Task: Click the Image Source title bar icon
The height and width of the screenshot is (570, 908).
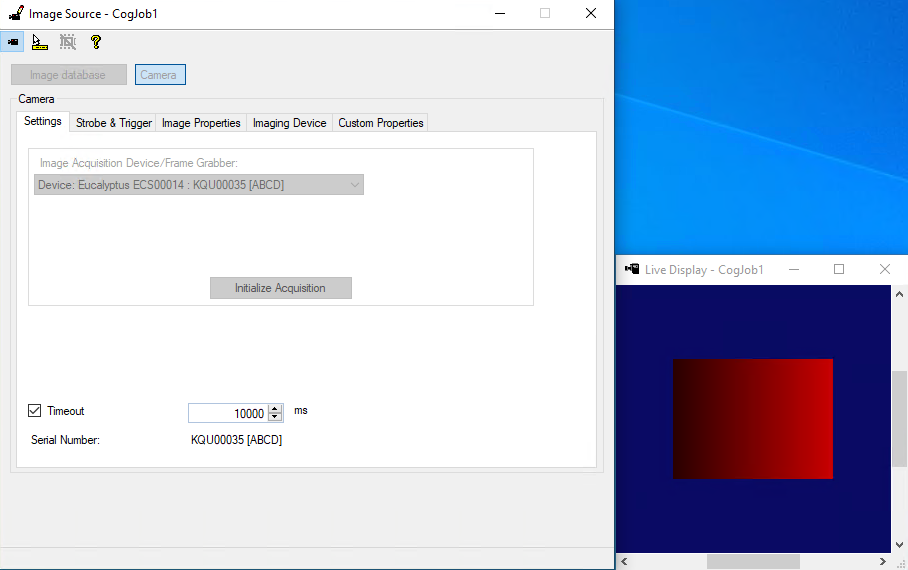Action: [x=16, y=13]
